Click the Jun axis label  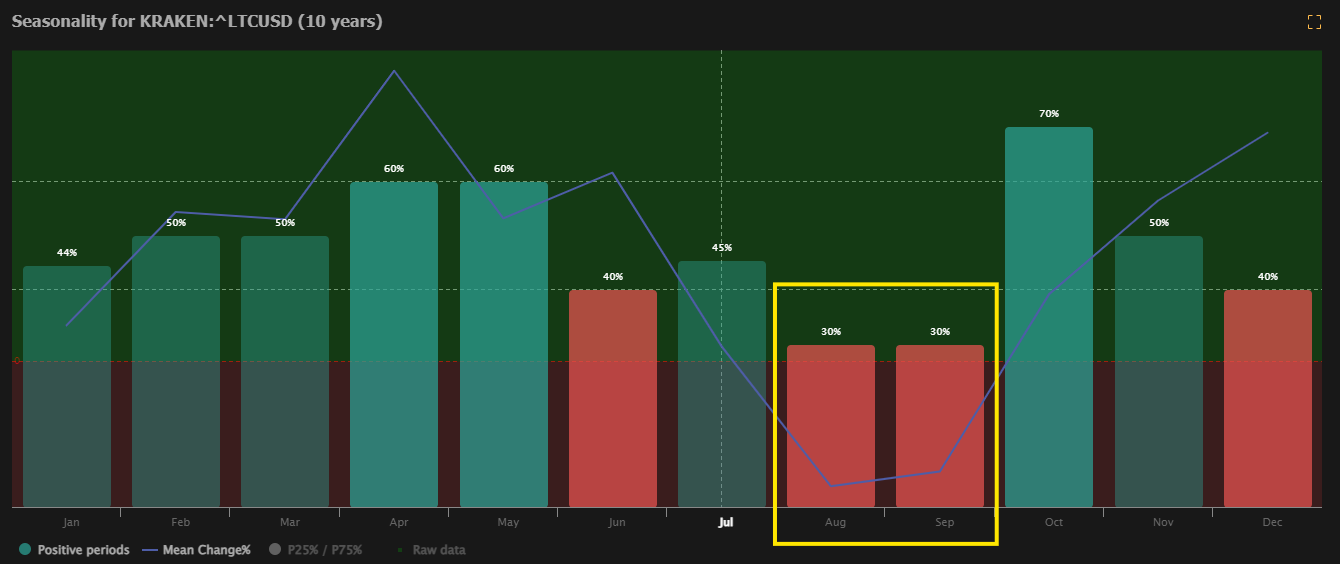[617, 523]
